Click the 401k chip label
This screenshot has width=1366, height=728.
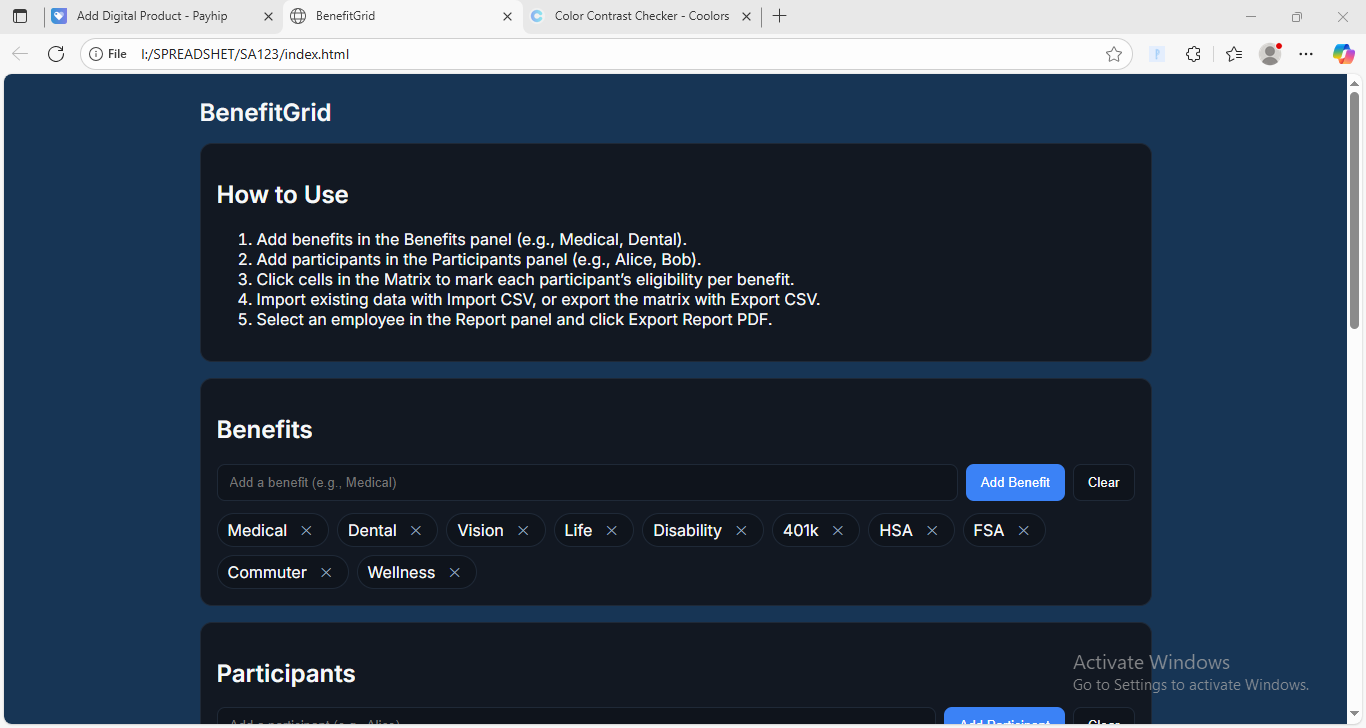point(801,531)
